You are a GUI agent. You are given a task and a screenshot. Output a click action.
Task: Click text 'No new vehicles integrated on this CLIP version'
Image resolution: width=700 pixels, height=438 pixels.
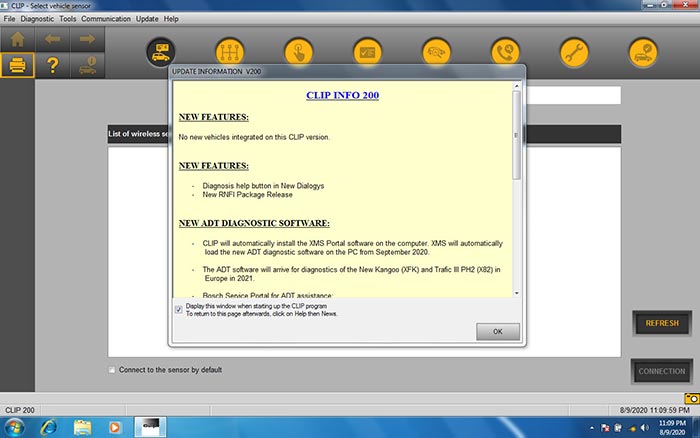(254, 137)
